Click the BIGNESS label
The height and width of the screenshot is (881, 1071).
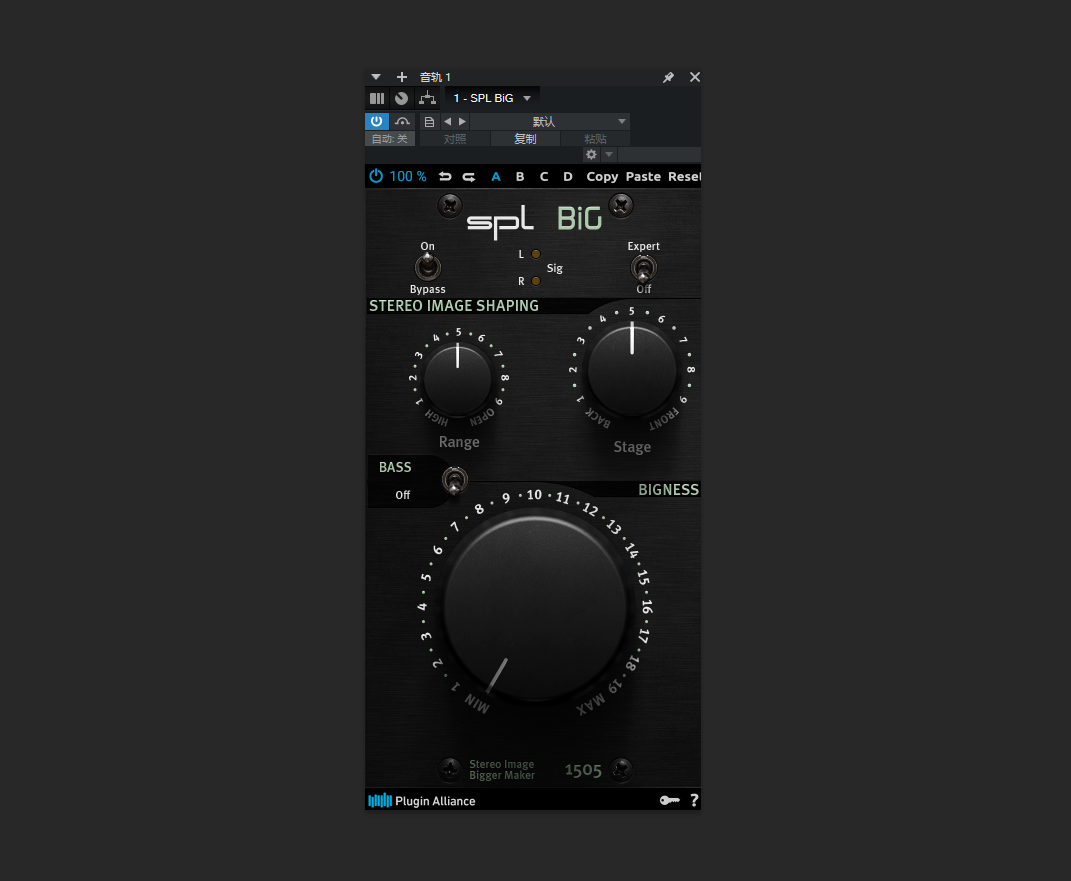668,490
